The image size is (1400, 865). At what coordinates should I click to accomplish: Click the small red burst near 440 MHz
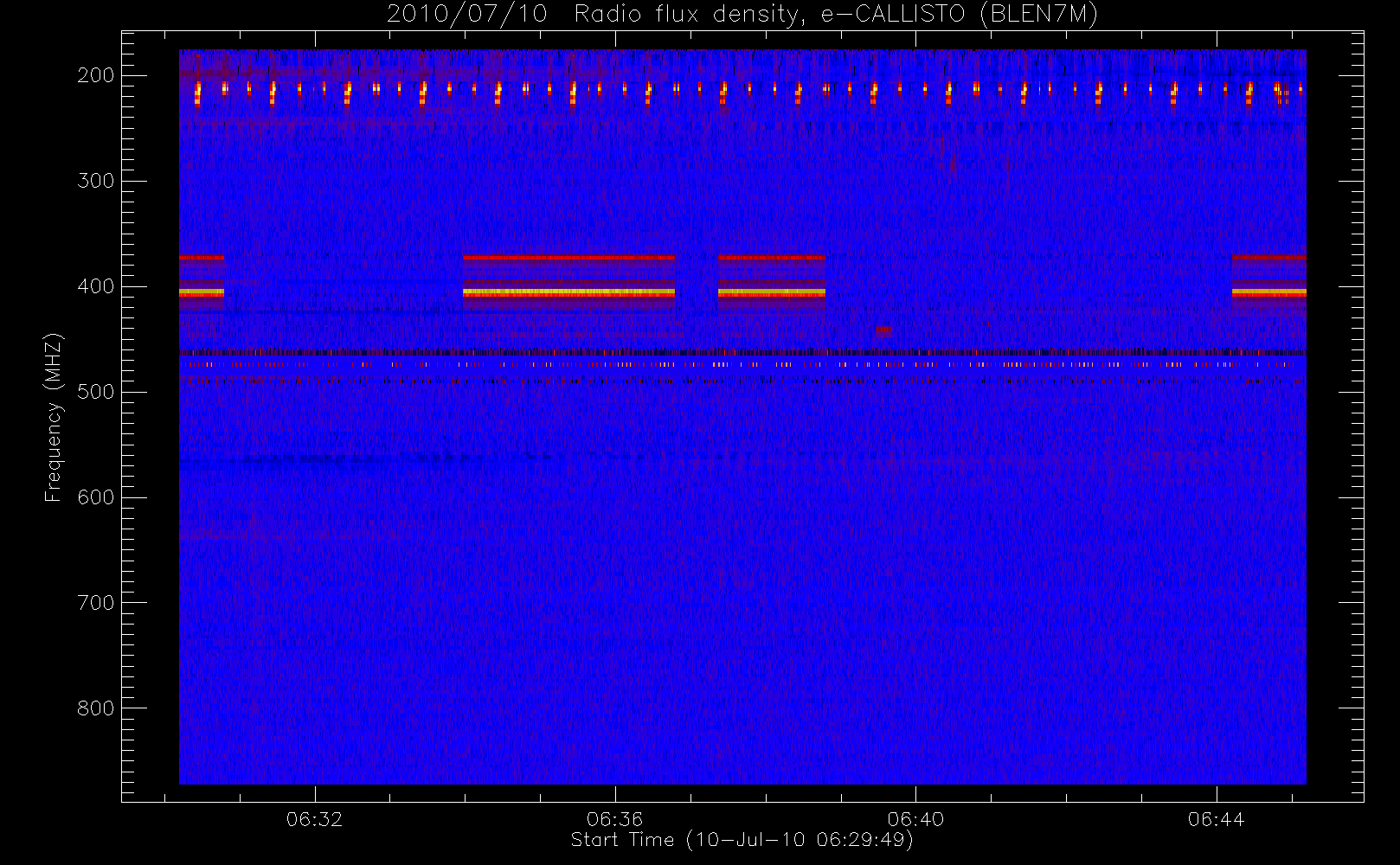point(883,329)
